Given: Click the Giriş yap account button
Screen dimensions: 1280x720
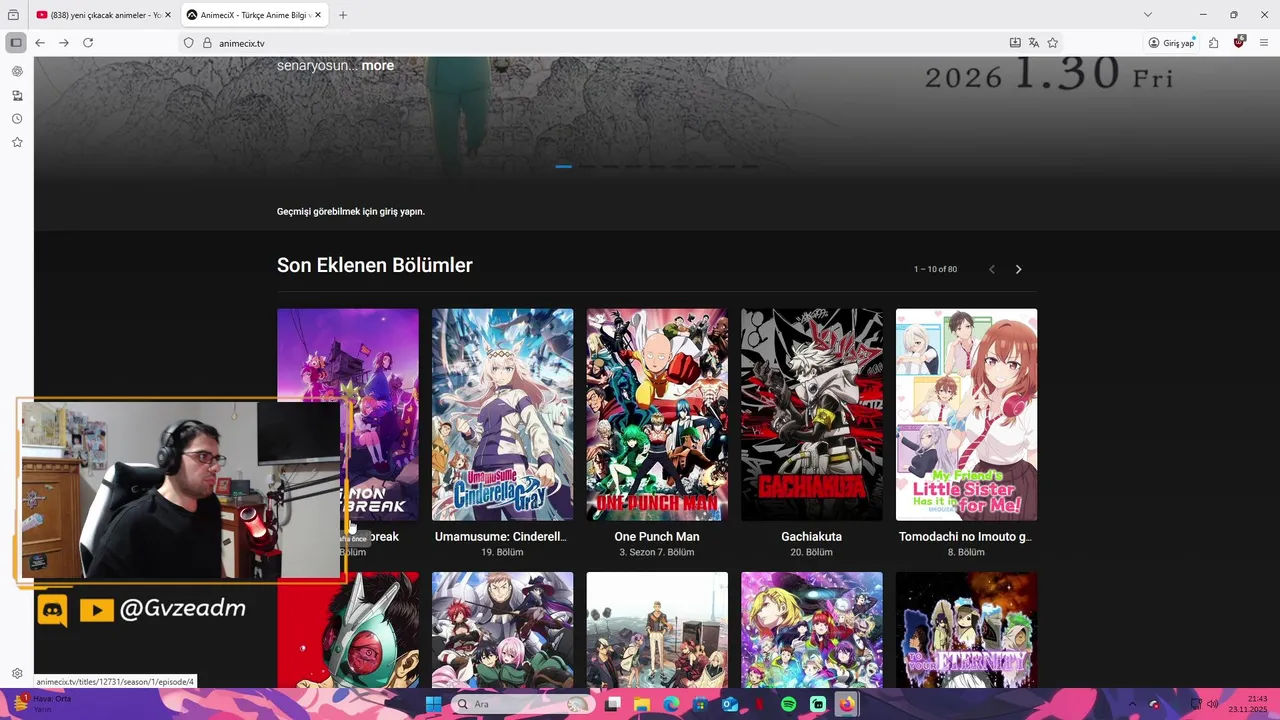Looking at the screenshot, I should pyautogui.click(x=1171, y=43).
